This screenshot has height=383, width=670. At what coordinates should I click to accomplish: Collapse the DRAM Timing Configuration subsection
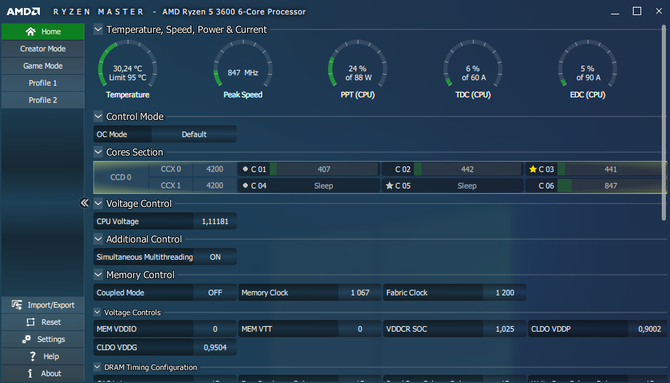tap(97, 367)
